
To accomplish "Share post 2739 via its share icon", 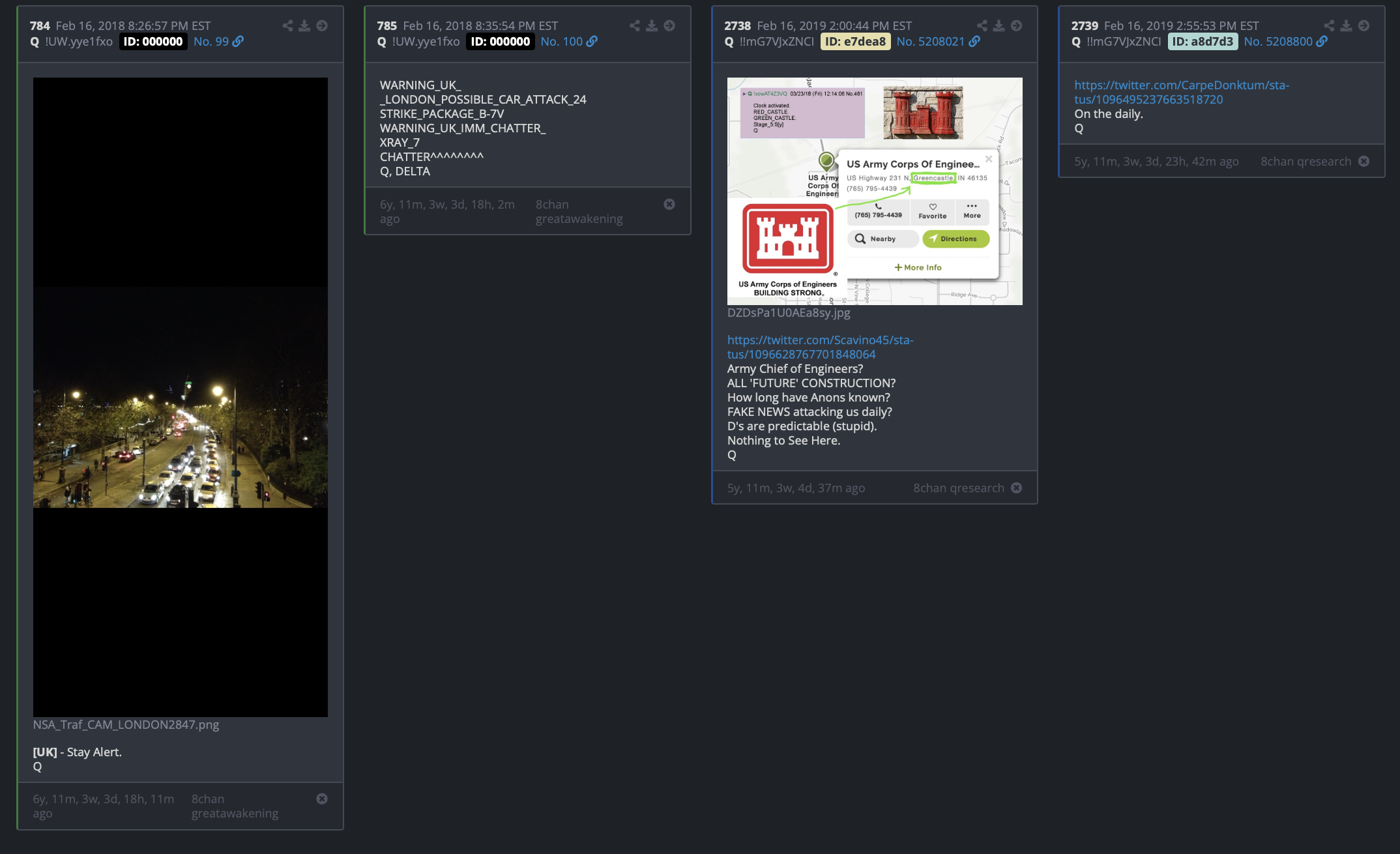I will (x=1329, y=25).
